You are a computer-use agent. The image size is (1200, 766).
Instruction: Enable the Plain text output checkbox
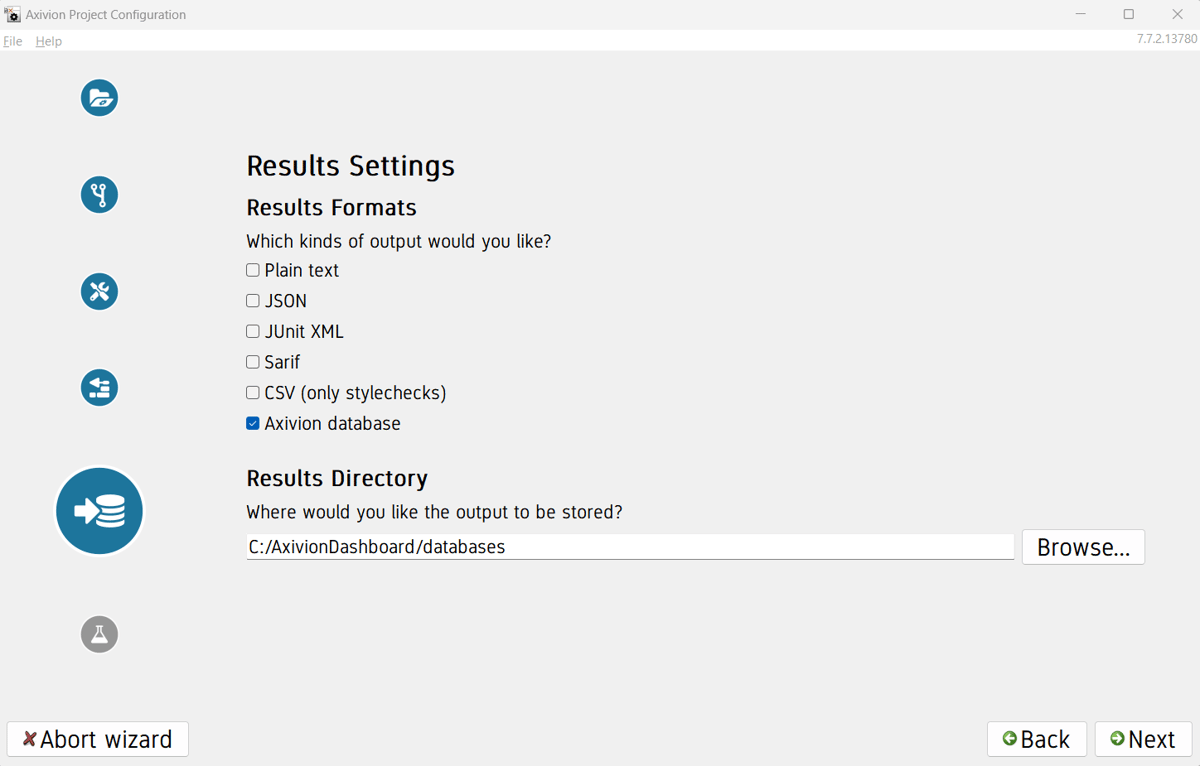point(253,270)
